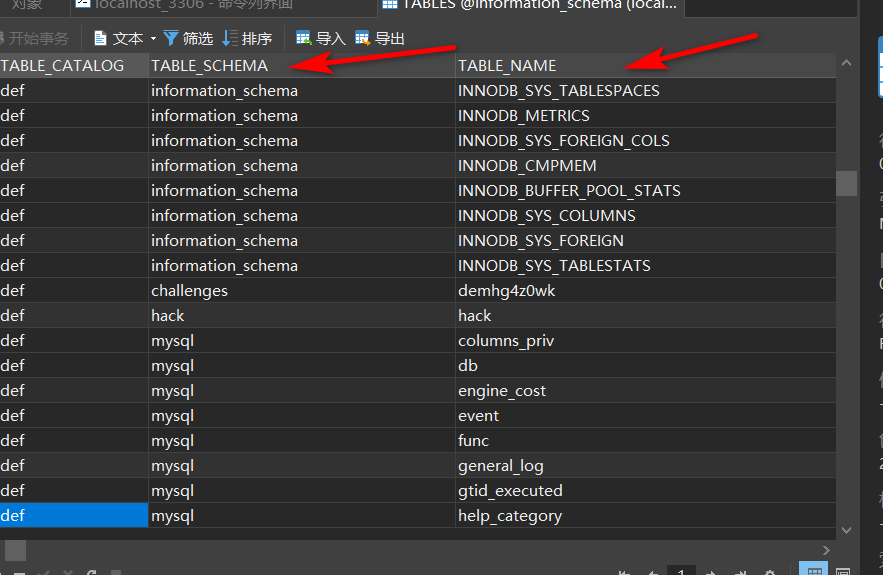The image size is (883, 575).
Task: Click mysql schema cell in engine_cost row
Action: [302, 390]
